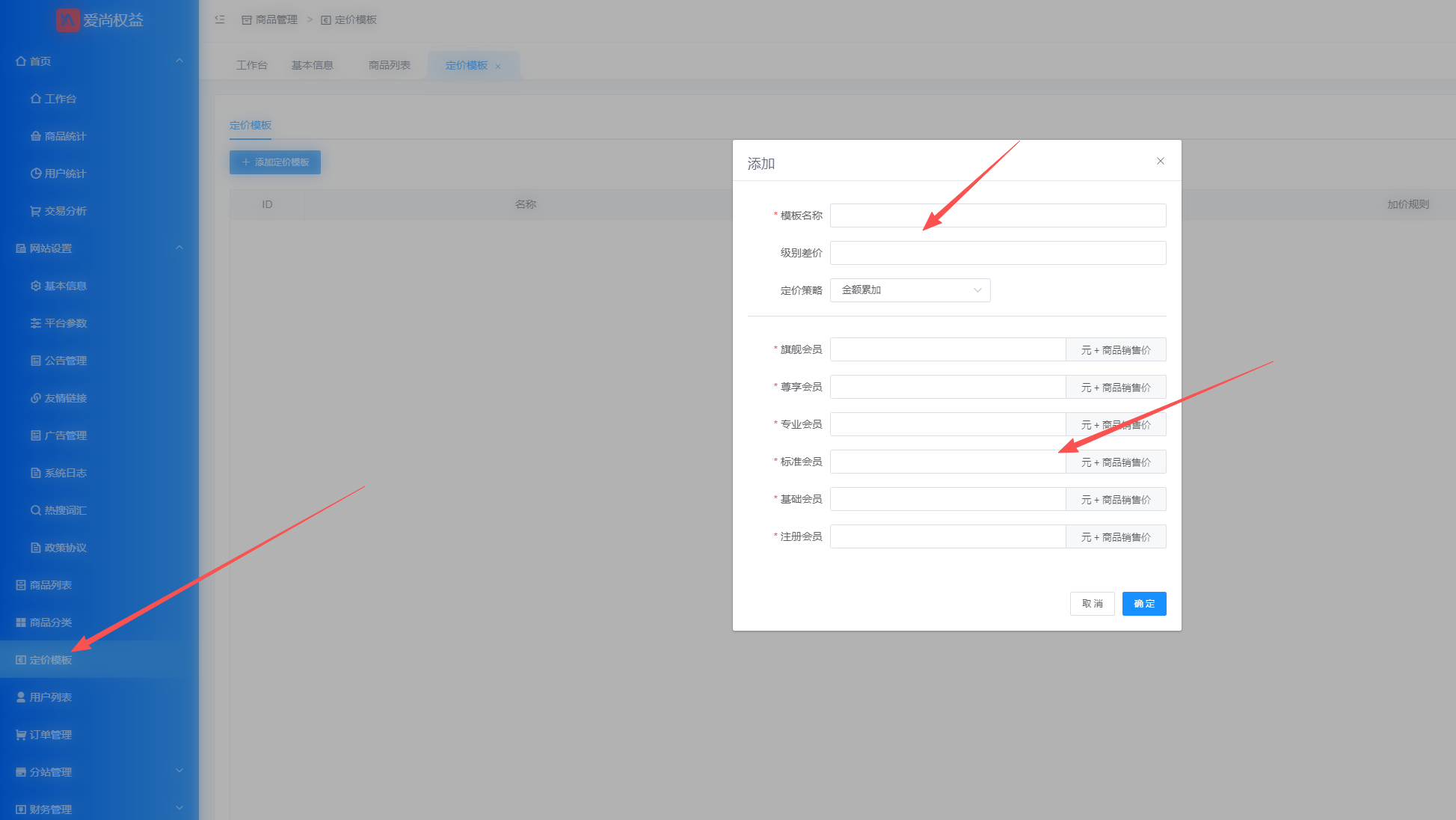The height and width of the screenshot is (820, 1456).
Task: Close the 定价模板 tab
Action: click(498, 67)
